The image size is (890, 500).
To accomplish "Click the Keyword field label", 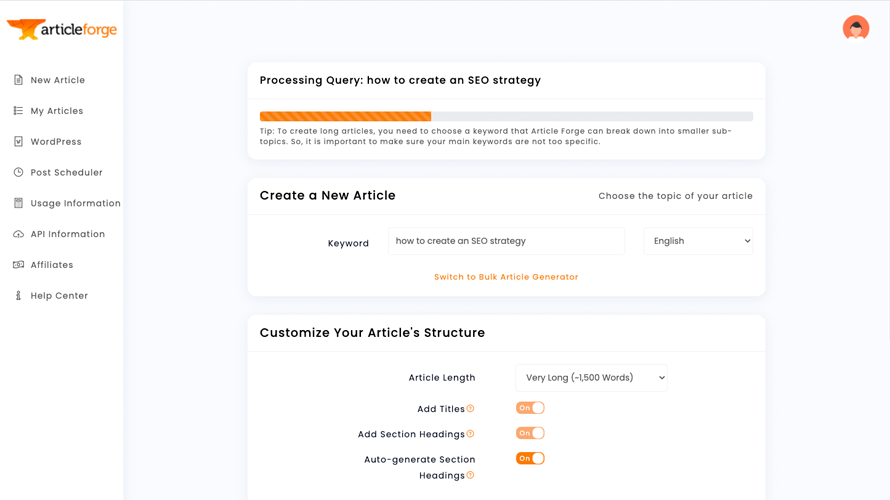I will 348,243.
